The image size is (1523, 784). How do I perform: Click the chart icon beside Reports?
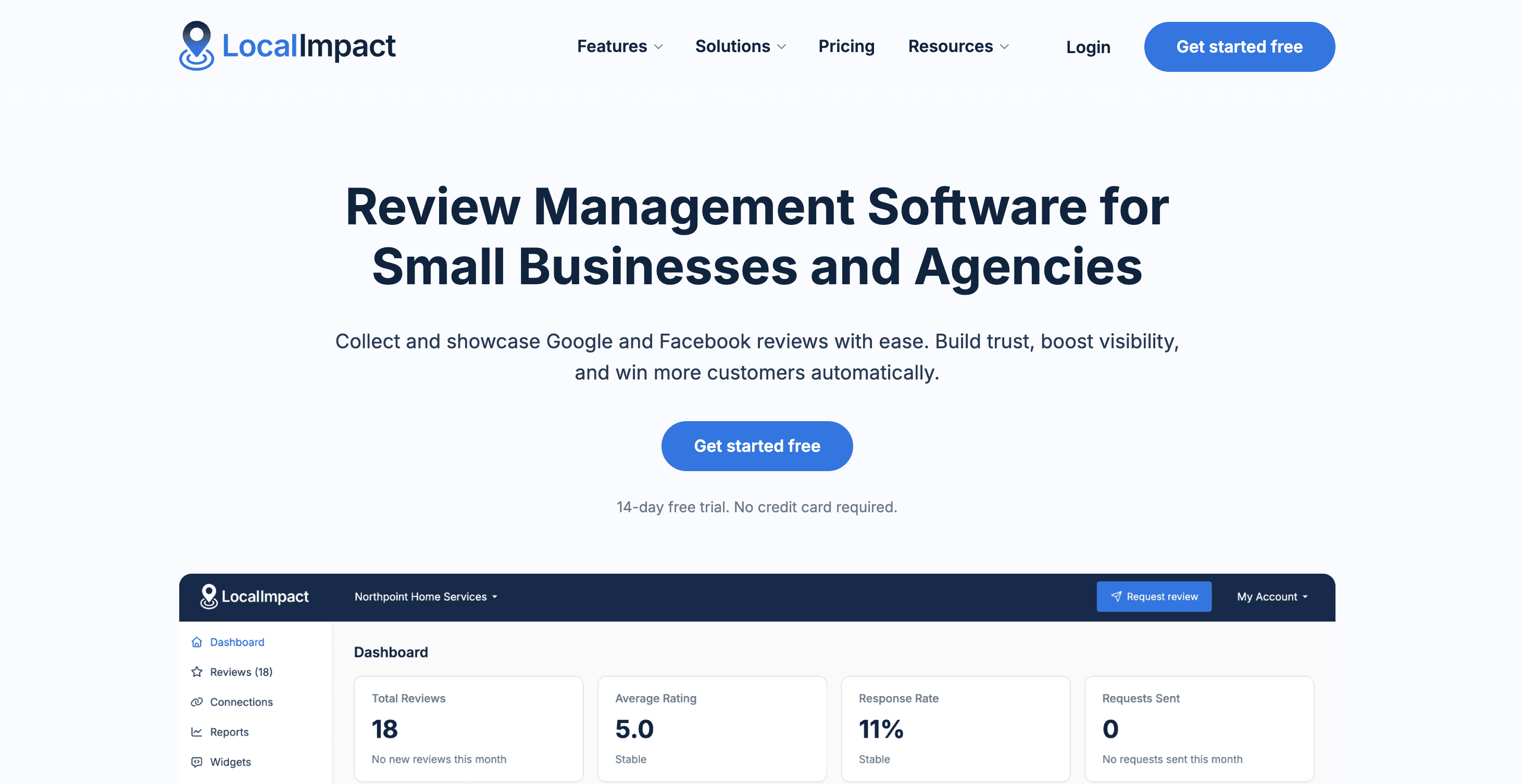point(197,732)
